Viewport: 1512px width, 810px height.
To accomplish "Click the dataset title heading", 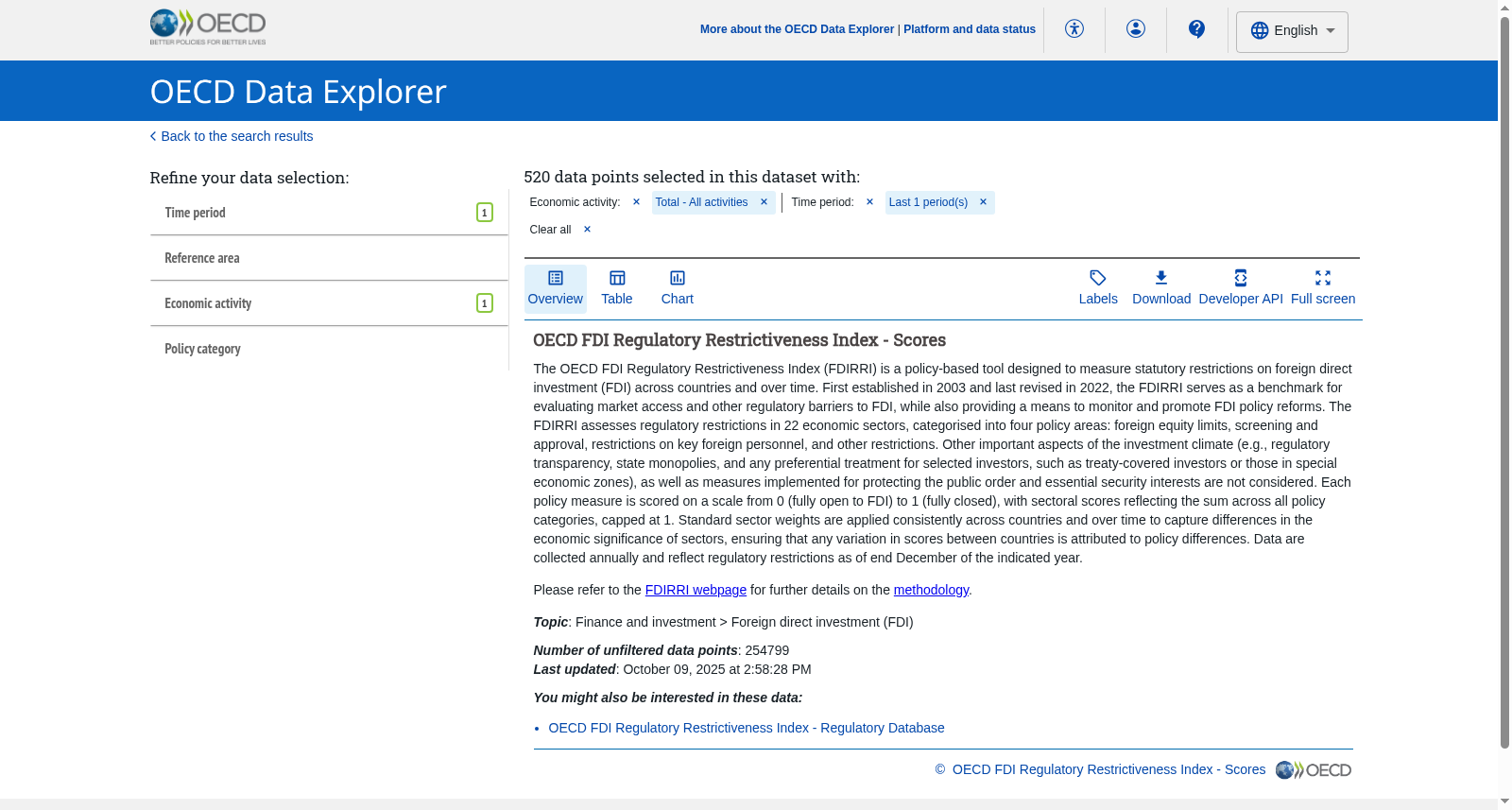I will coord(740,340).
